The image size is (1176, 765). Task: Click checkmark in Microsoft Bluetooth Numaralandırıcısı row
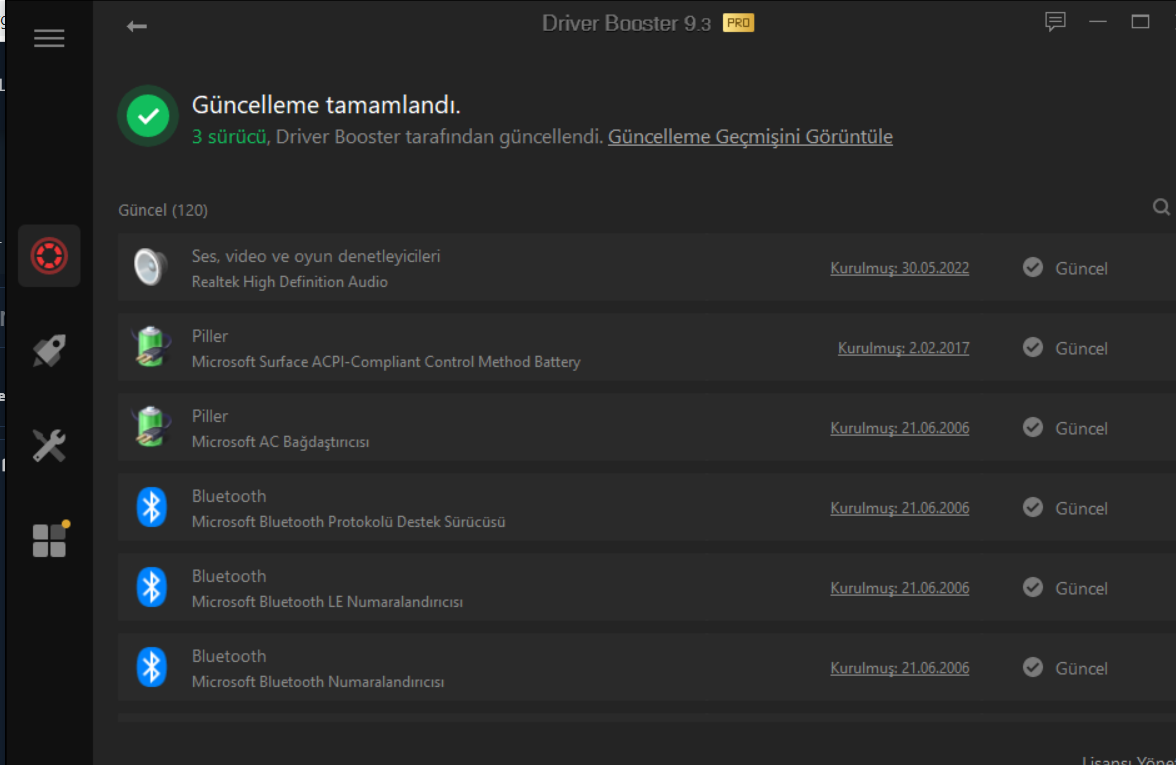coord(1033,668)
